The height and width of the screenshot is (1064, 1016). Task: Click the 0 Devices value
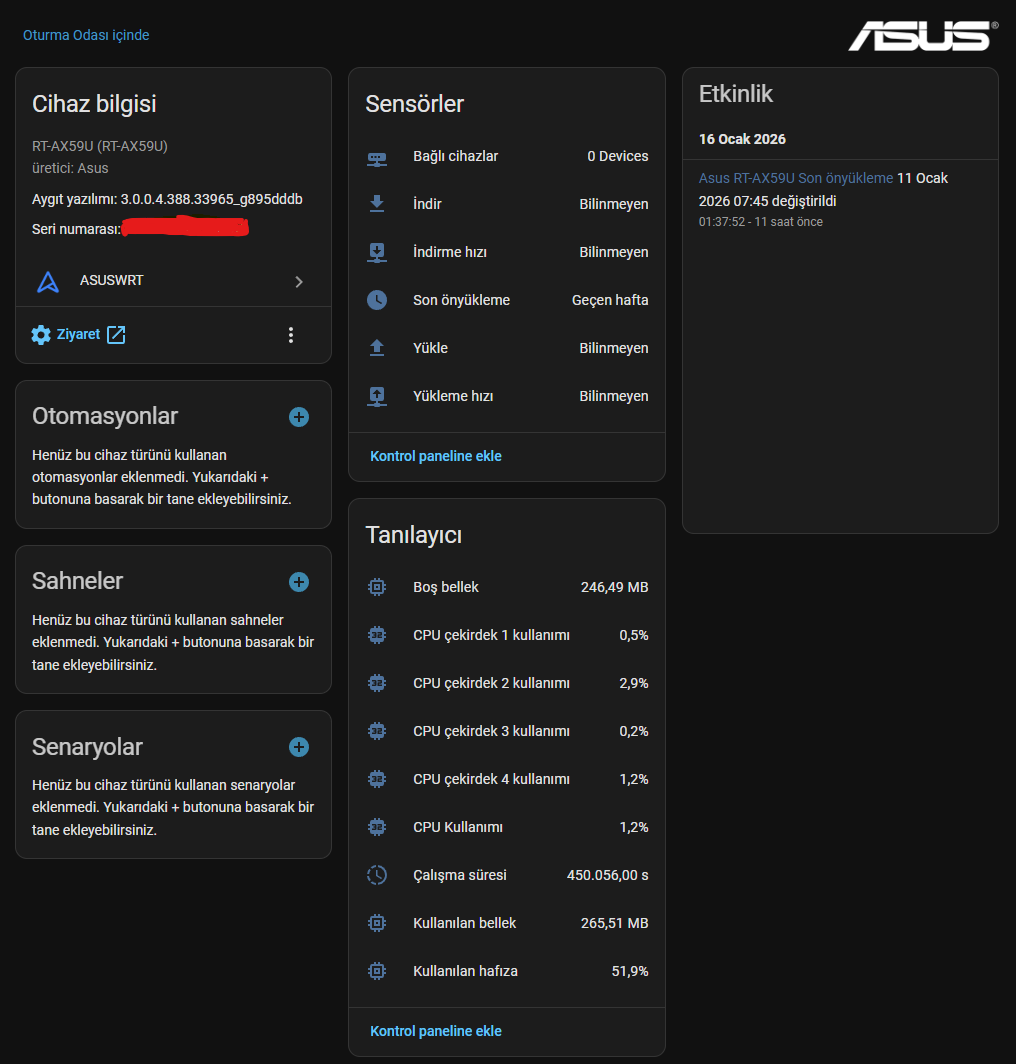[x=618, y=157]
